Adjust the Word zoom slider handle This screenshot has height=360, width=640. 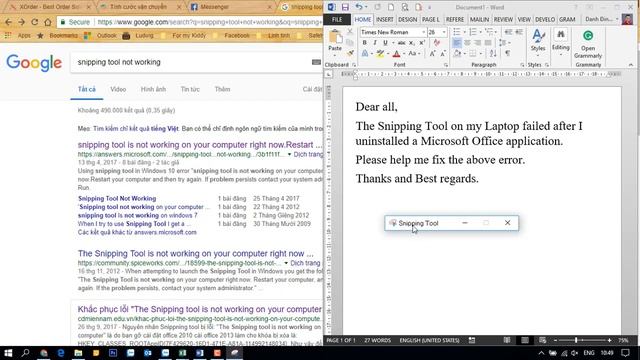[x=576, y=340]
